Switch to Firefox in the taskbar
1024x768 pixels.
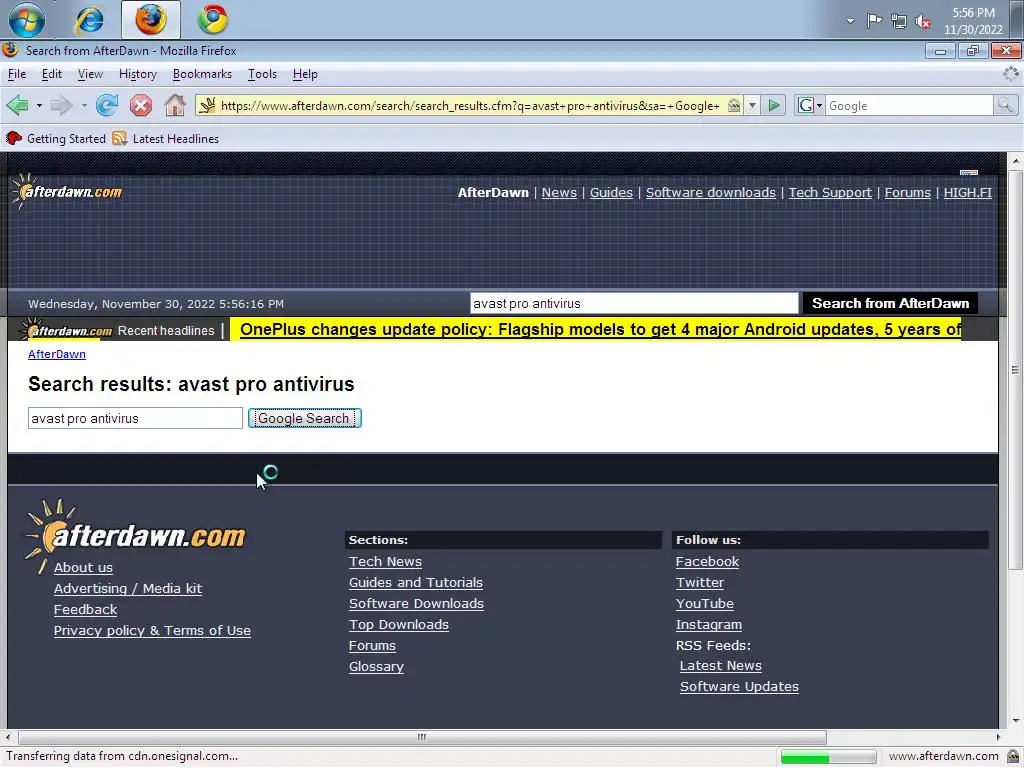click(151, 20)
